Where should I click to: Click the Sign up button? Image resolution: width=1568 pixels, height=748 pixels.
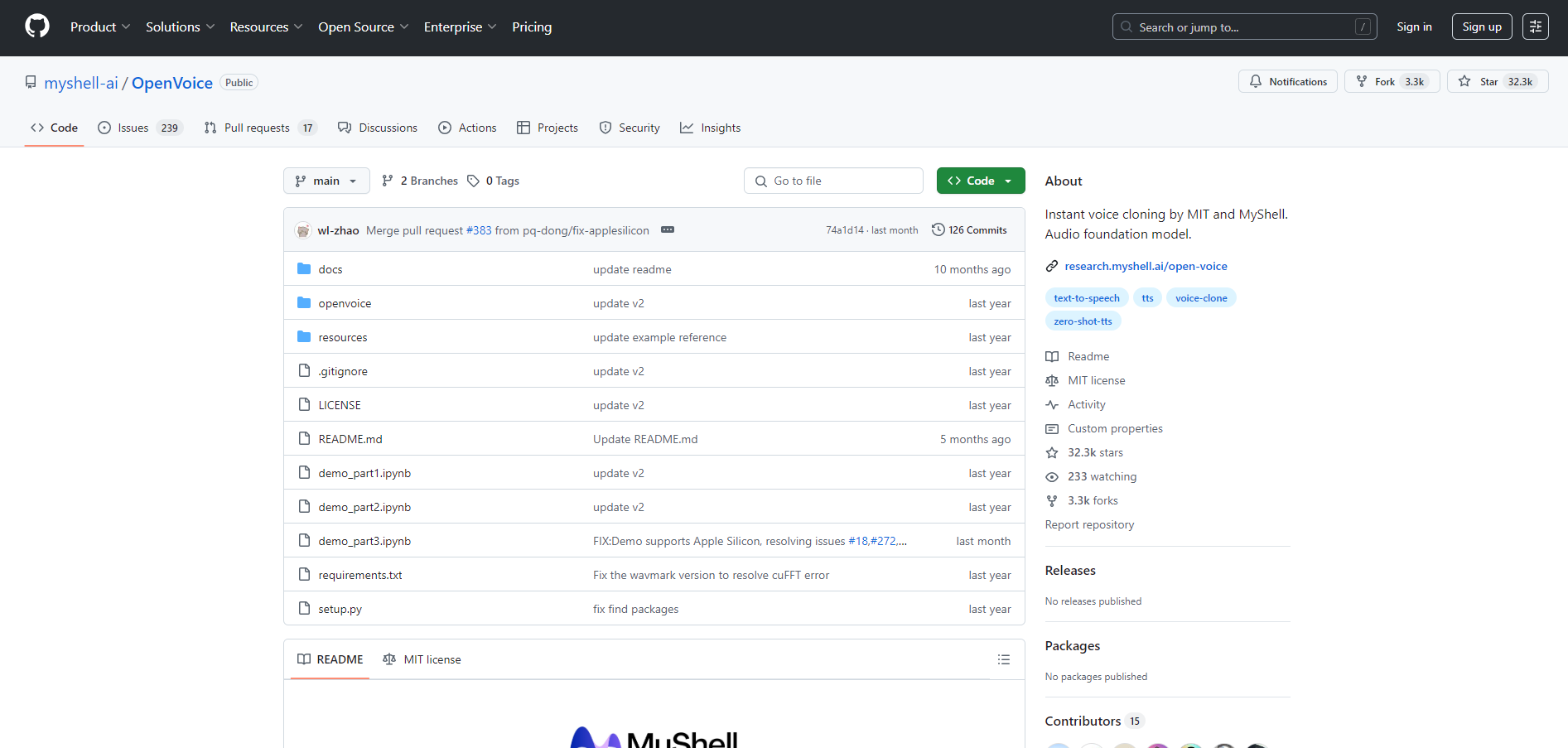coord(1482,27)
